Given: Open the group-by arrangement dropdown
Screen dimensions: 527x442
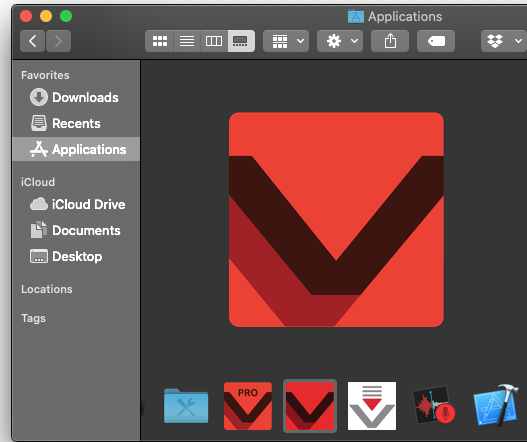Looking at the screenshot, I should [286, 41].
